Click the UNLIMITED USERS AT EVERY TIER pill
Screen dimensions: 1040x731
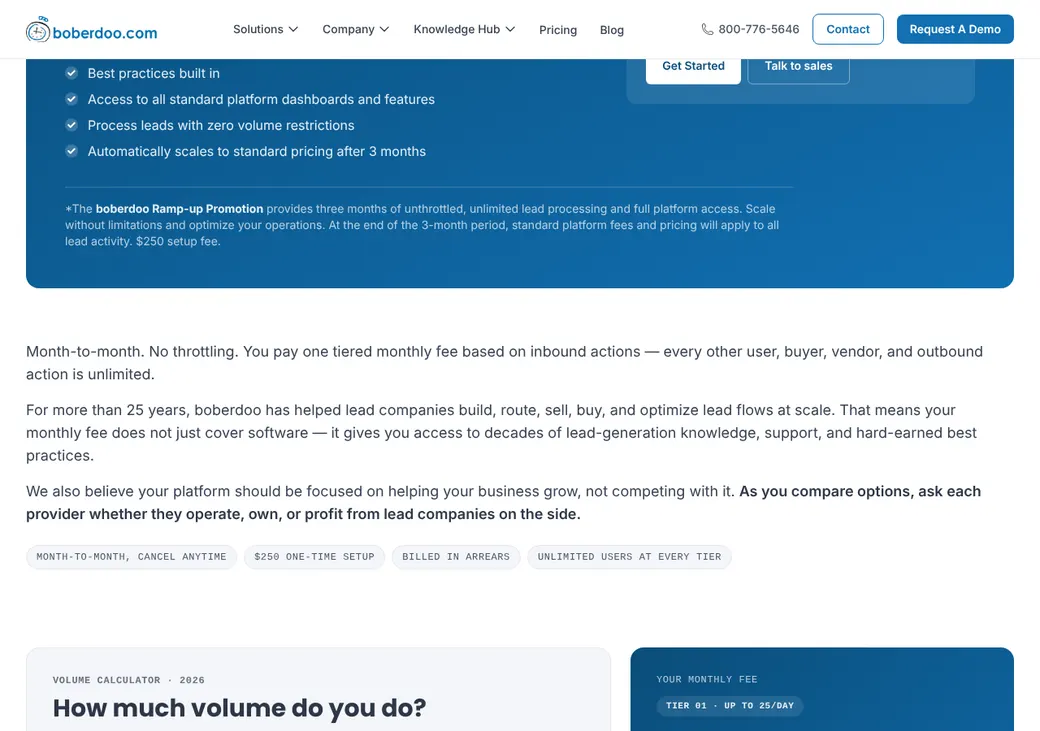coord(629,557)
